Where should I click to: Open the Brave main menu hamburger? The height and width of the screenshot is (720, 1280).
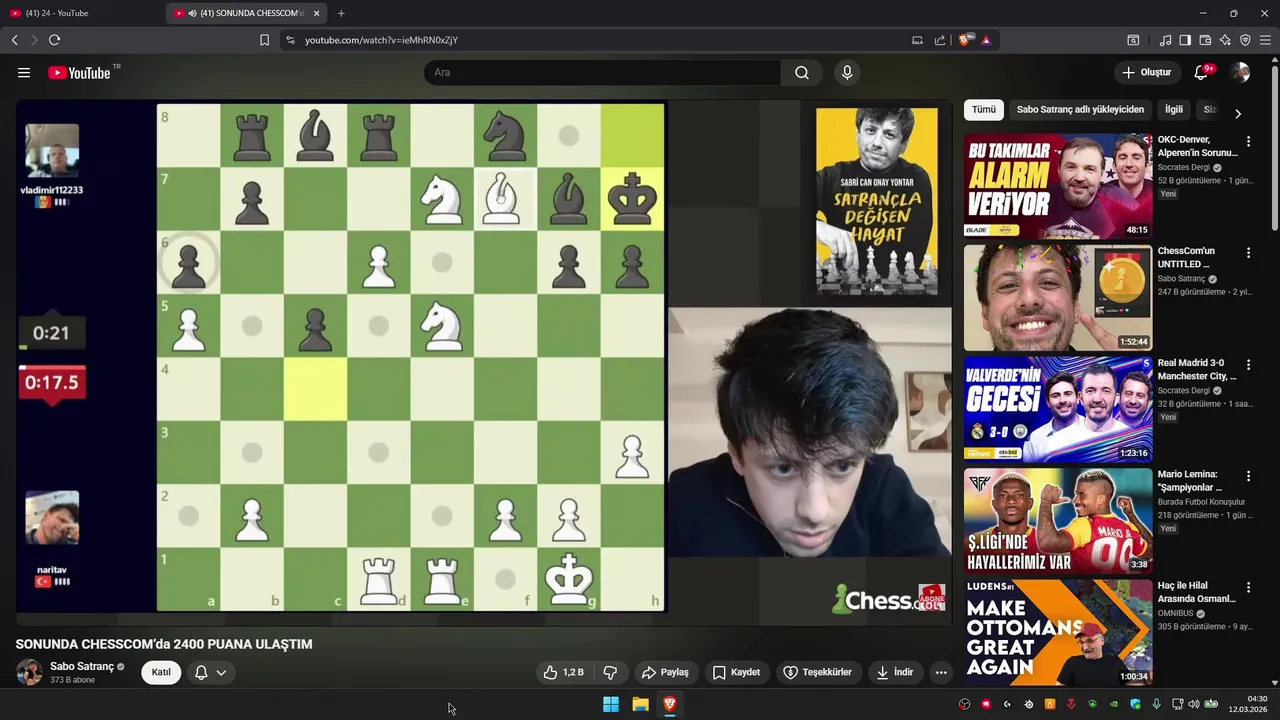point(1266,40)
